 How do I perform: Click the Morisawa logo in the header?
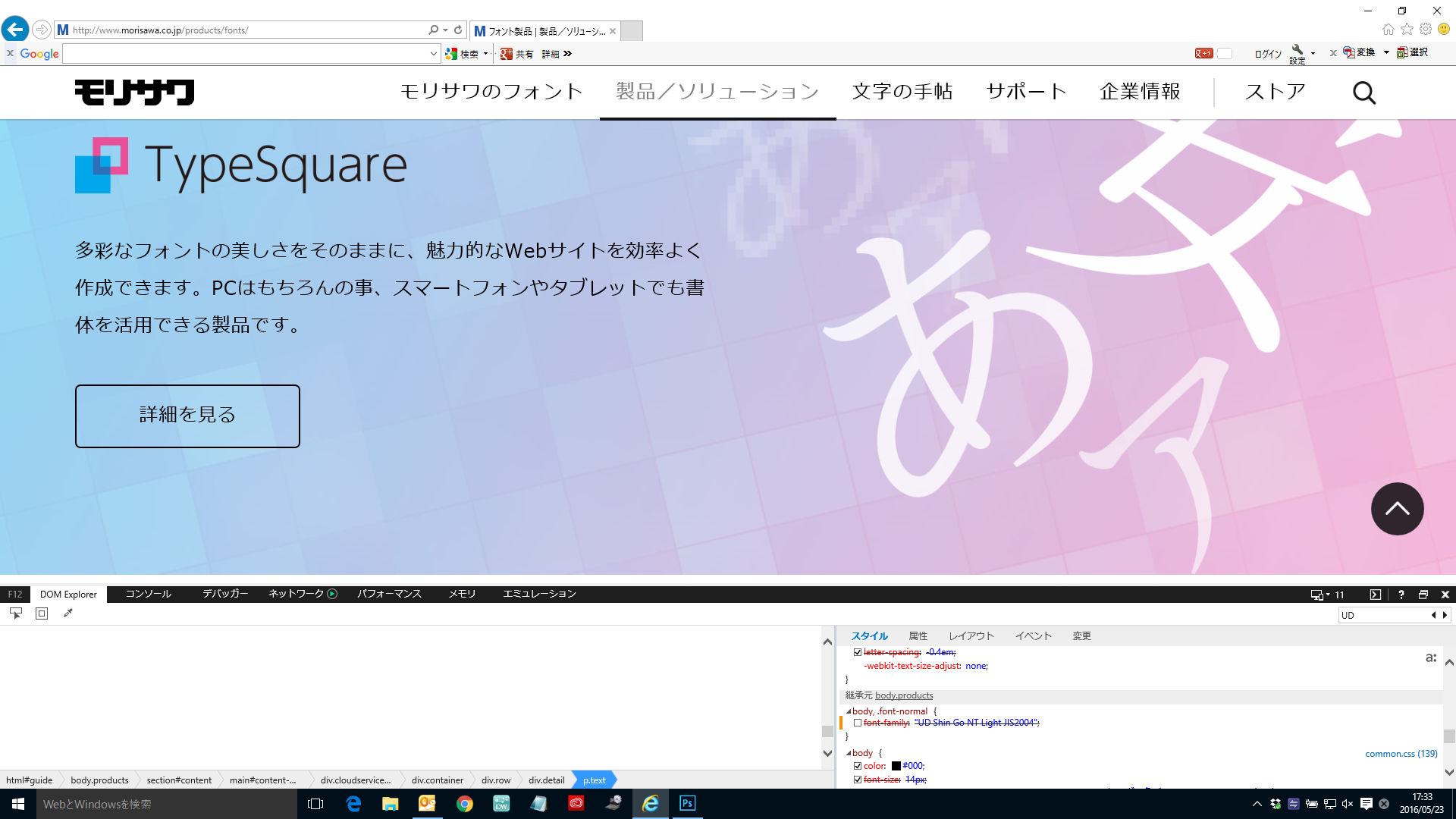(134, 93)
